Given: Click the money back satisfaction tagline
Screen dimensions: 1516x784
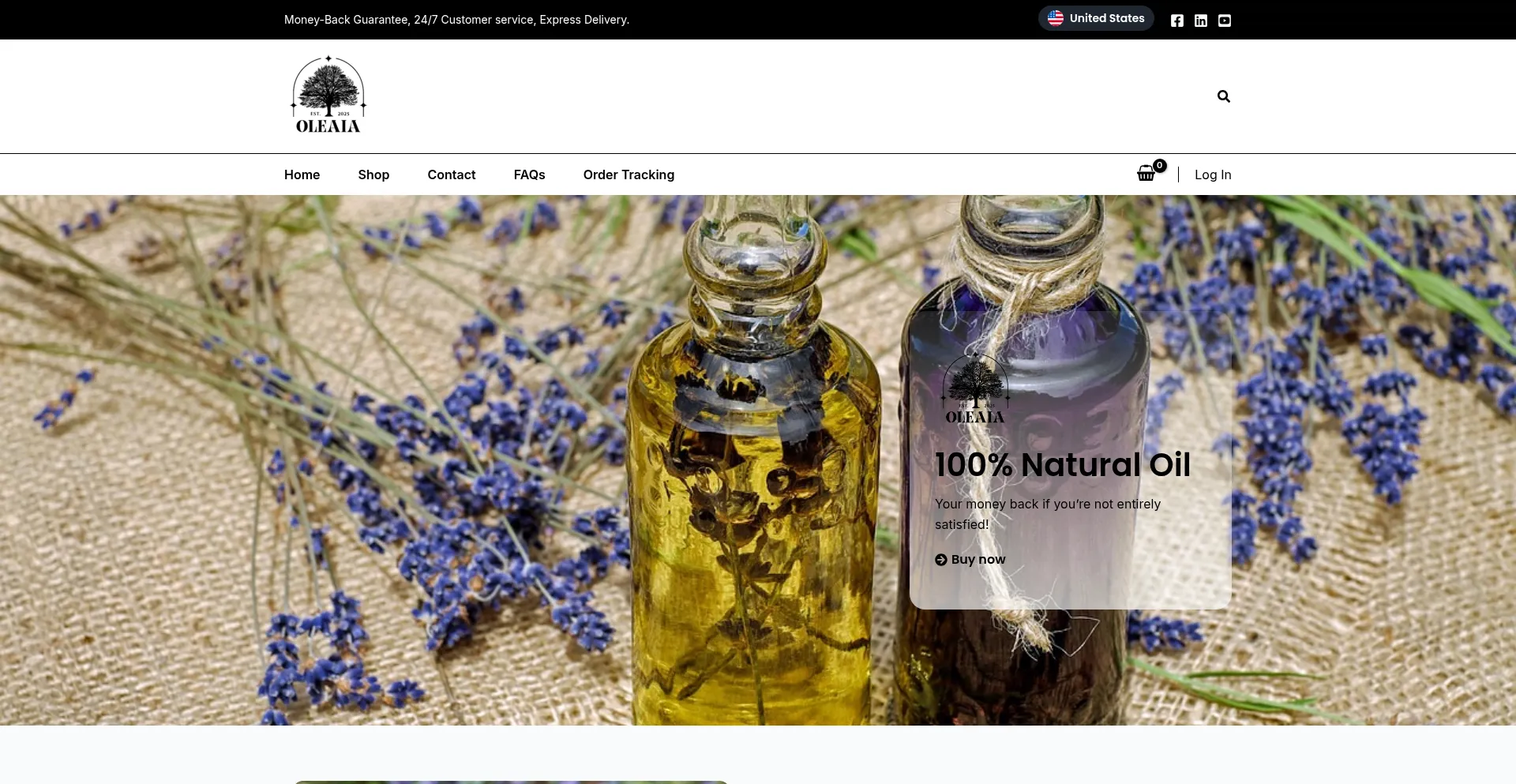Looking at the screenshot, I should pos(1047,514).
